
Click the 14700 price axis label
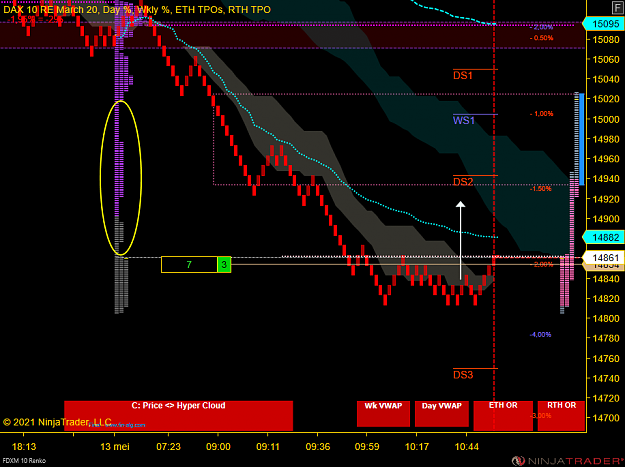(x=606, y=418)
